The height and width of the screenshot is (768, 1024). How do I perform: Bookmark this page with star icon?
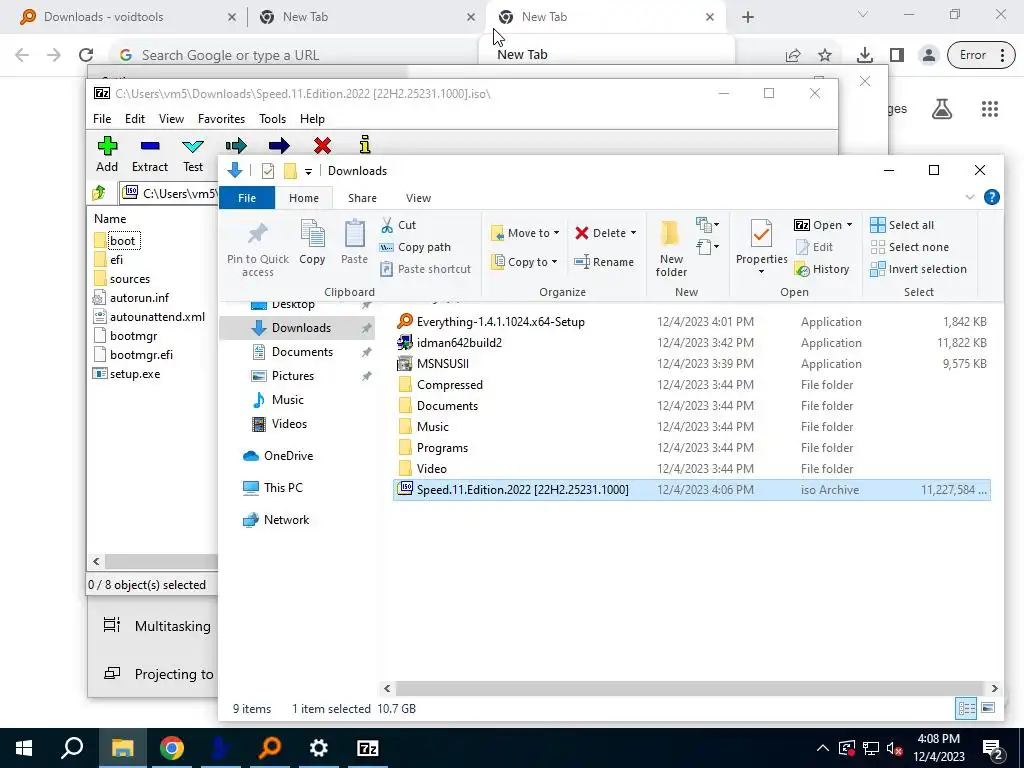[825, 55]
